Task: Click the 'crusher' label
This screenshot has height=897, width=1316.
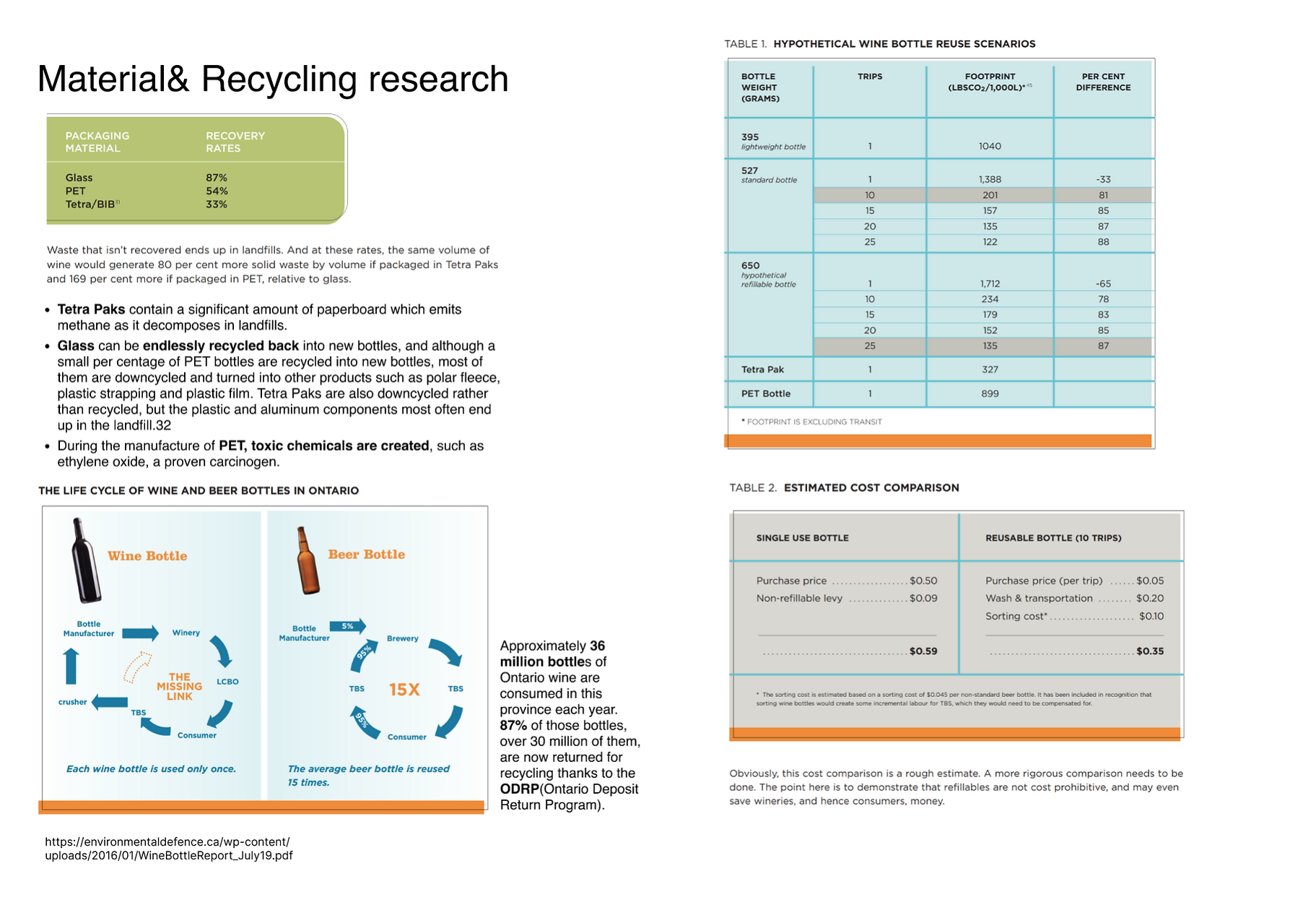Action: (x=72, y=702)
